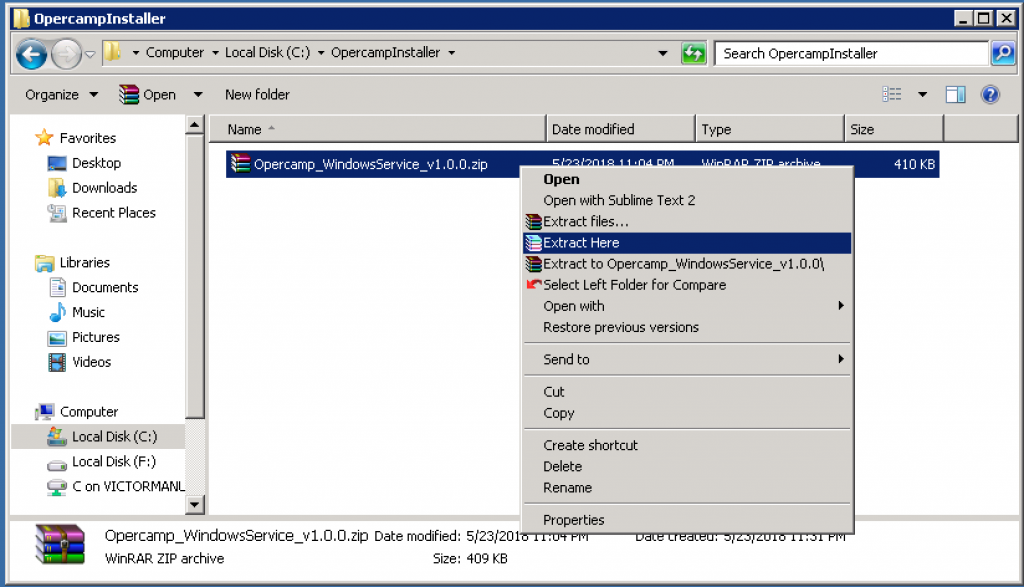The image size is (1024, 587).
Task: Click Extract to Opercamp_WindowsService_v1.0.0\ option
Action: click(x=683, y=264)
